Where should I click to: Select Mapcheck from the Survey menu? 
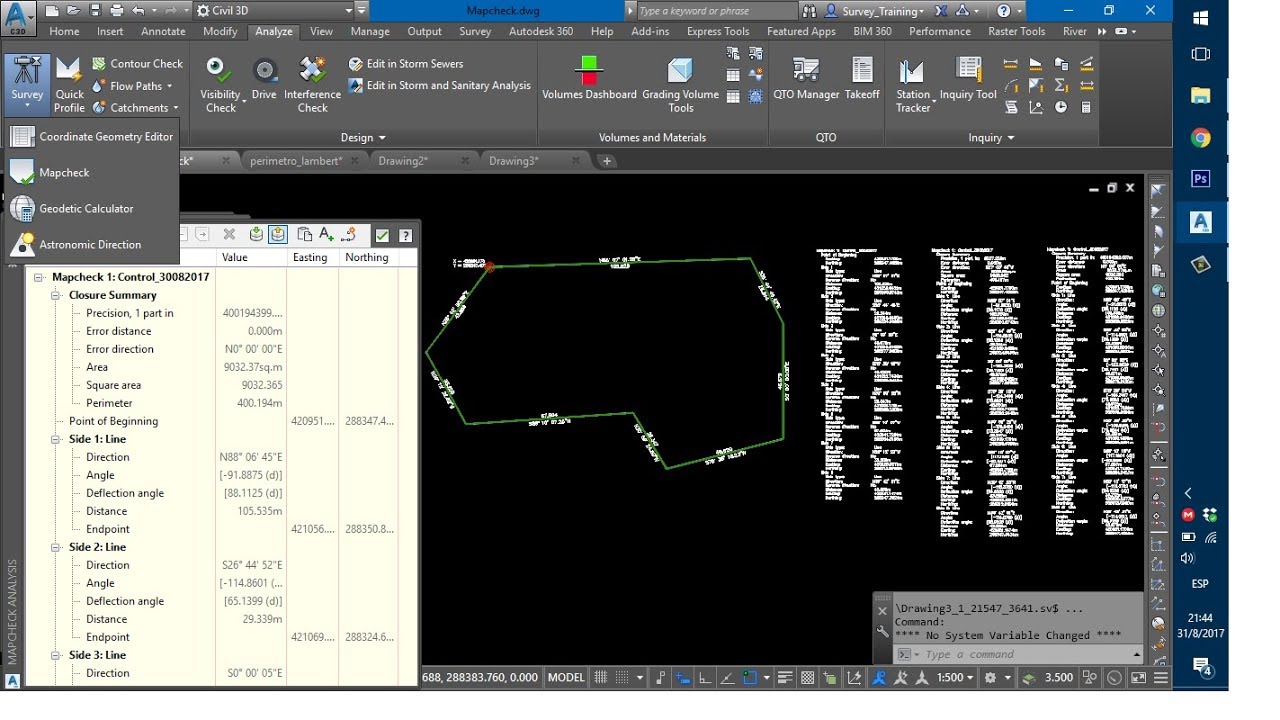pyautogui.click(x=92, y=172)
